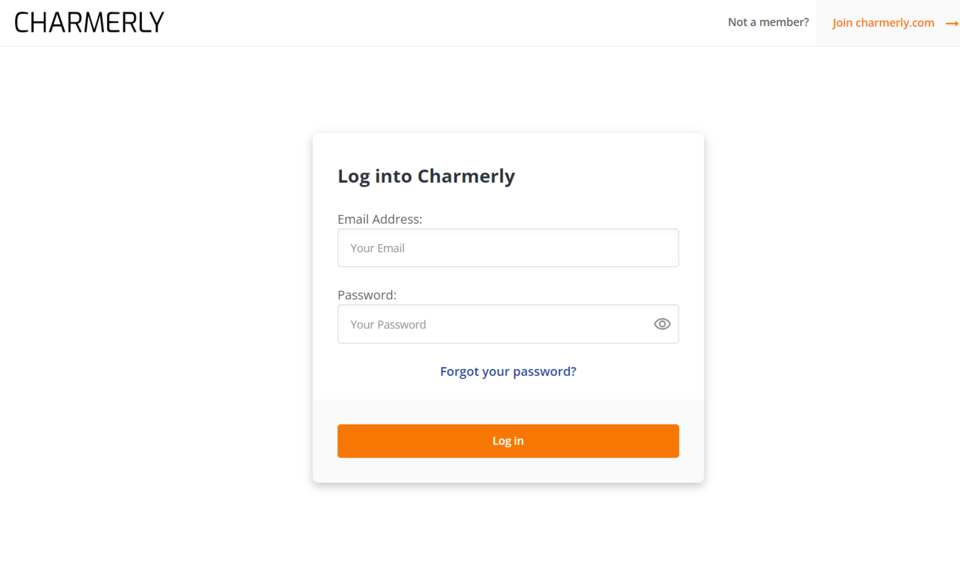Go to sign-up via Join charmerly.com

(883, 23)
